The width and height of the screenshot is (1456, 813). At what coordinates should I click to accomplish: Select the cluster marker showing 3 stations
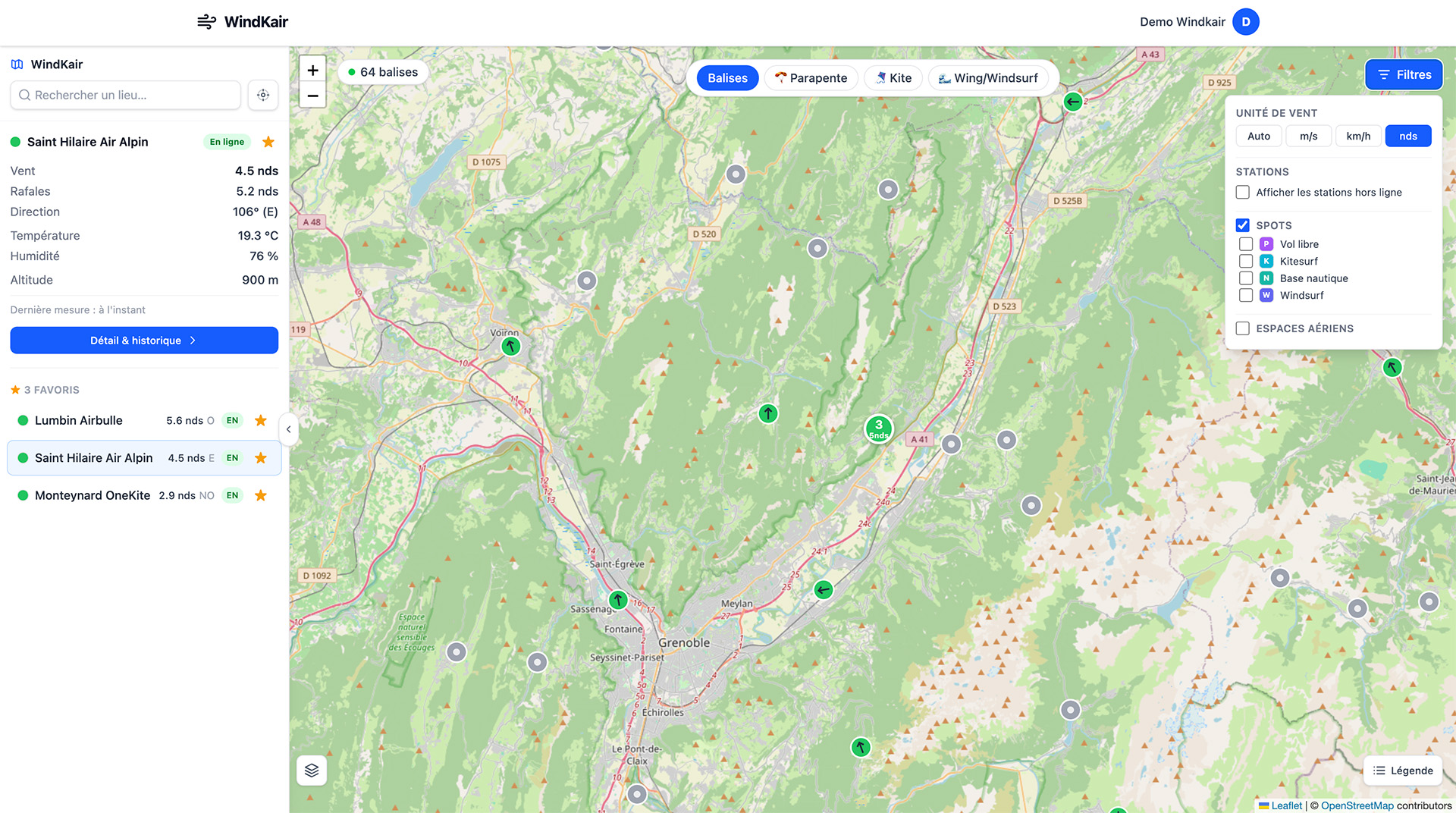pyautogui.click(x=879, y=428)
